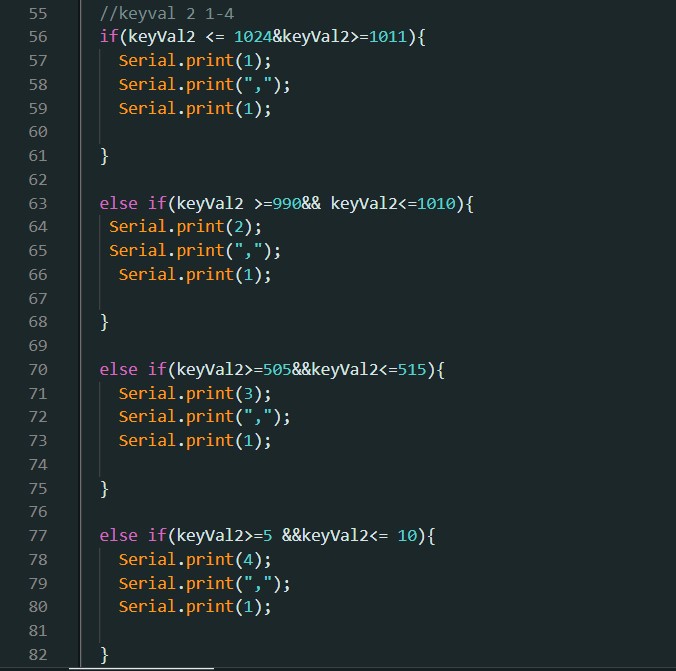Place cursor on the number 515
Viewport: 676px width, 671px height.
tap(412, 370)
